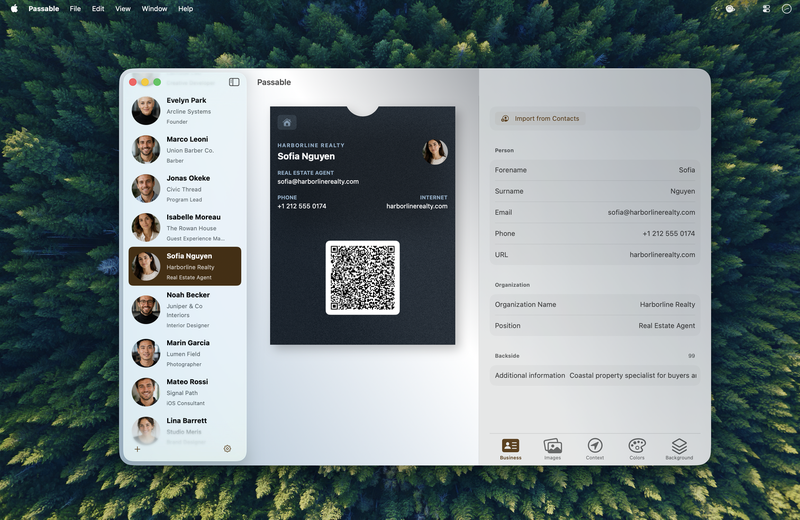Open the Background tab

(x=679, y=449)
